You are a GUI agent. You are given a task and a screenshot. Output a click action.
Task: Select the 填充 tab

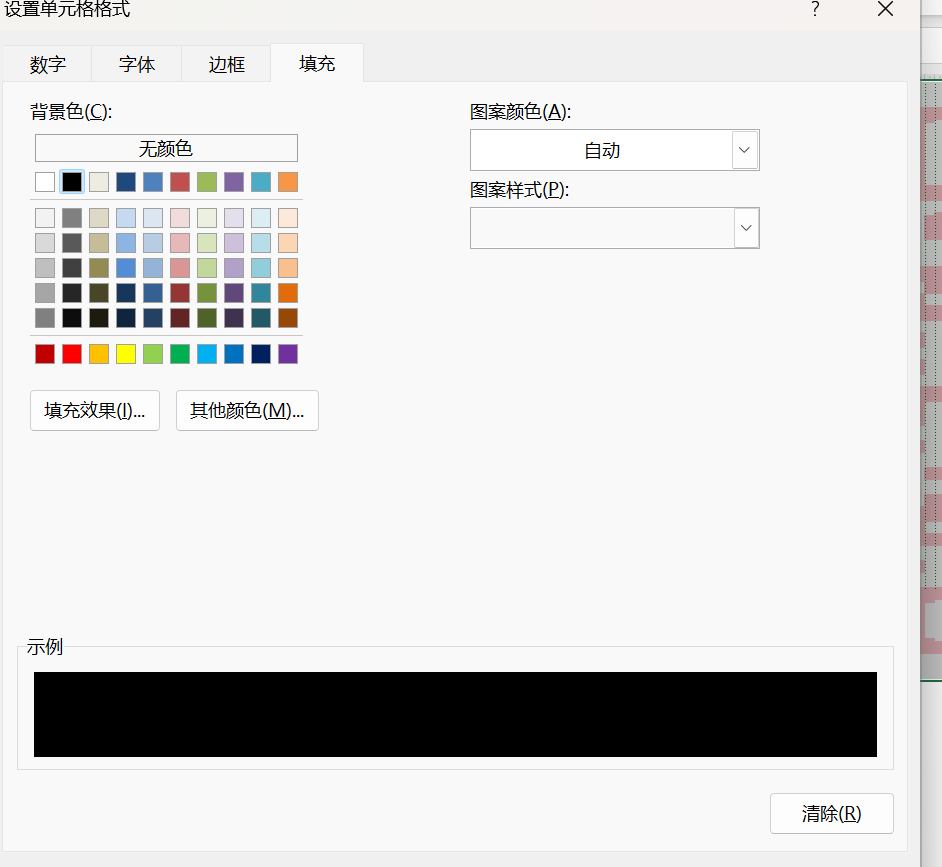[317, 63]
